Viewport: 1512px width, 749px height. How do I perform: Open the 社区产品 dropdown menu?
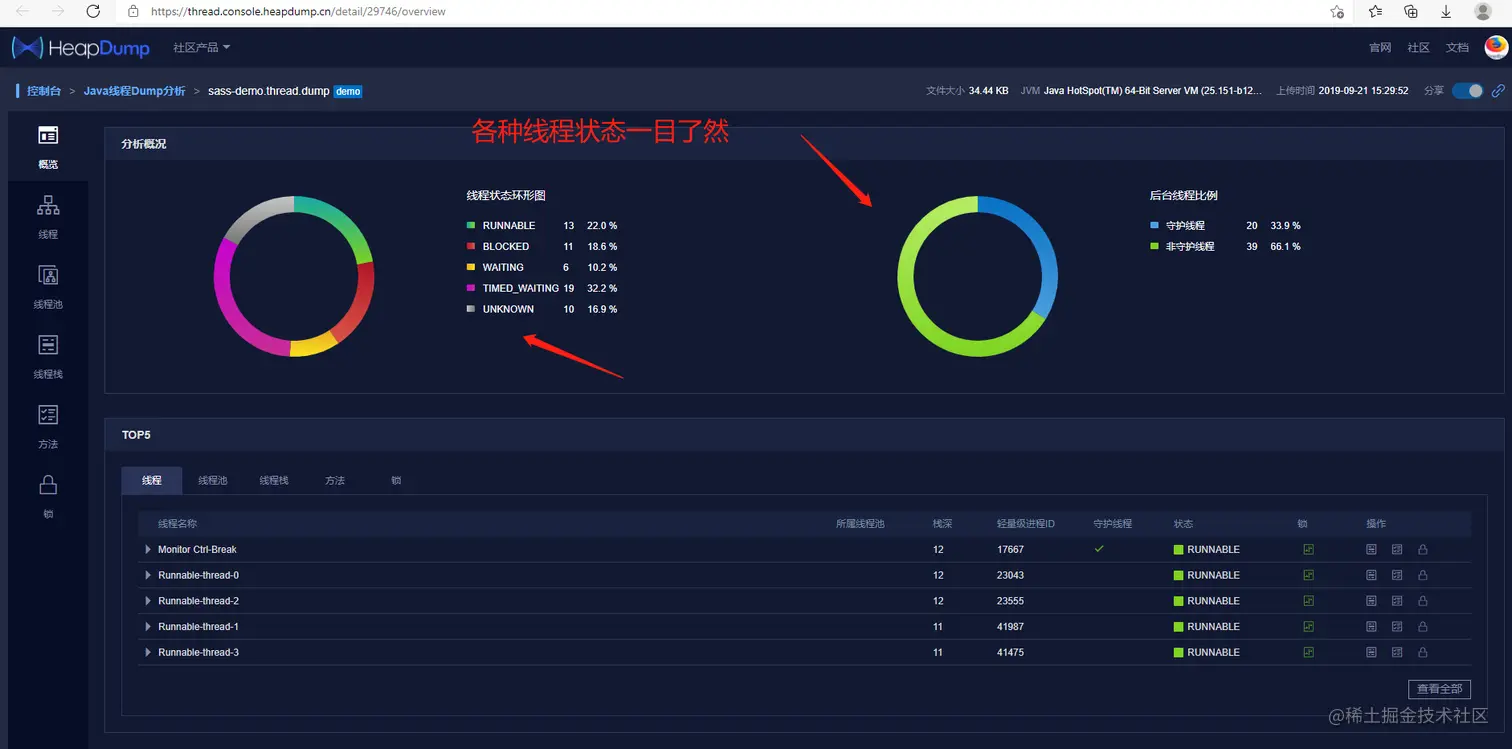coord(202,47)
